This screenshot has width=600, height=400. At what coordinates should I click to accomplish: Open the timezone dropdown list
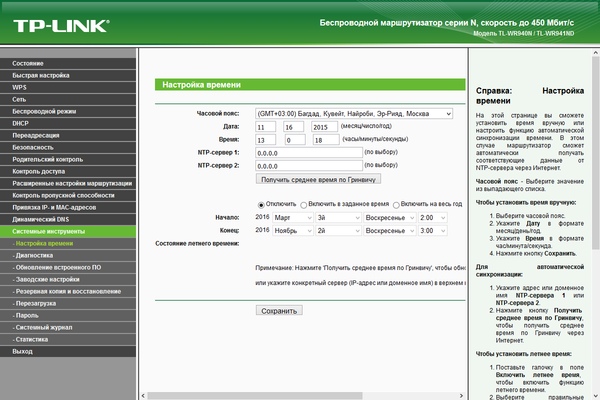[355, 114]
